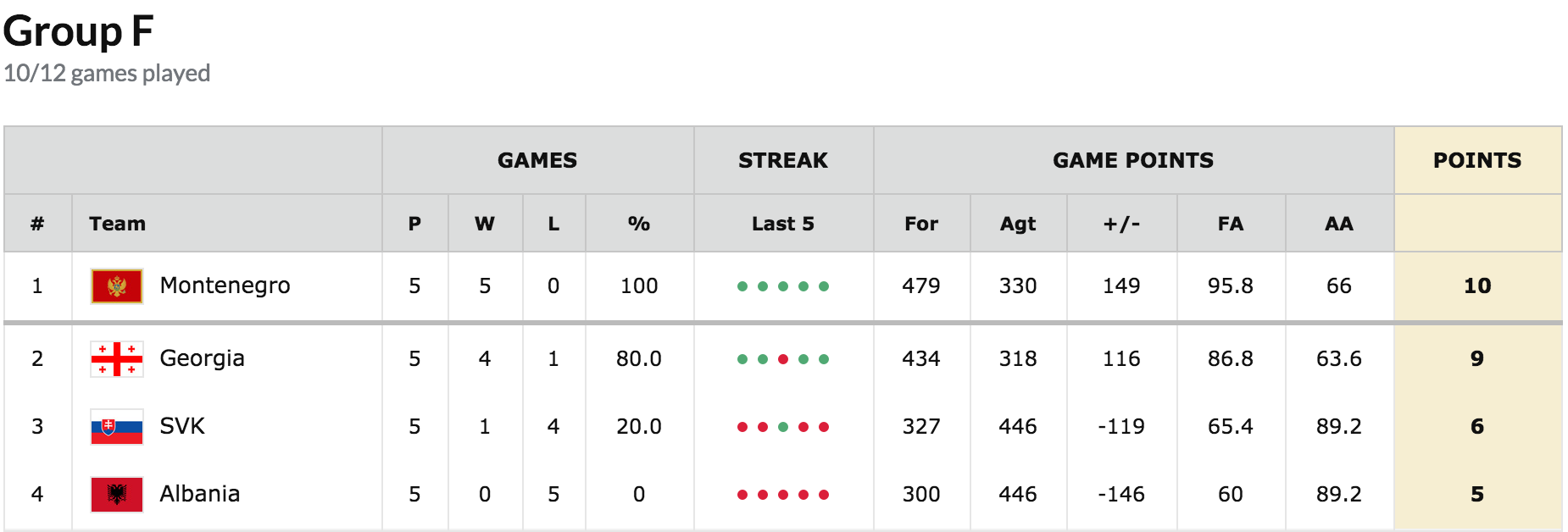Click the W (wins) column header

point(484,224)
